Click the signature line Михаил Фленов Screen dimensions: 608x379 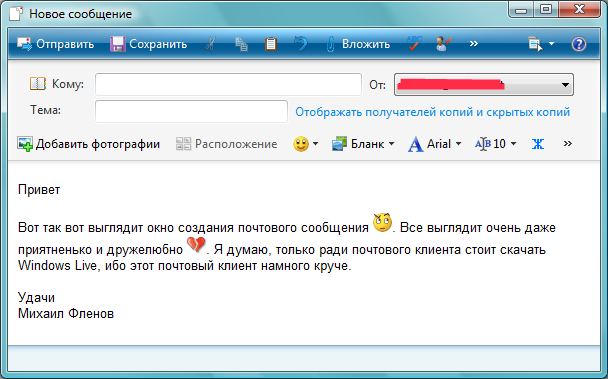[66, 313]
